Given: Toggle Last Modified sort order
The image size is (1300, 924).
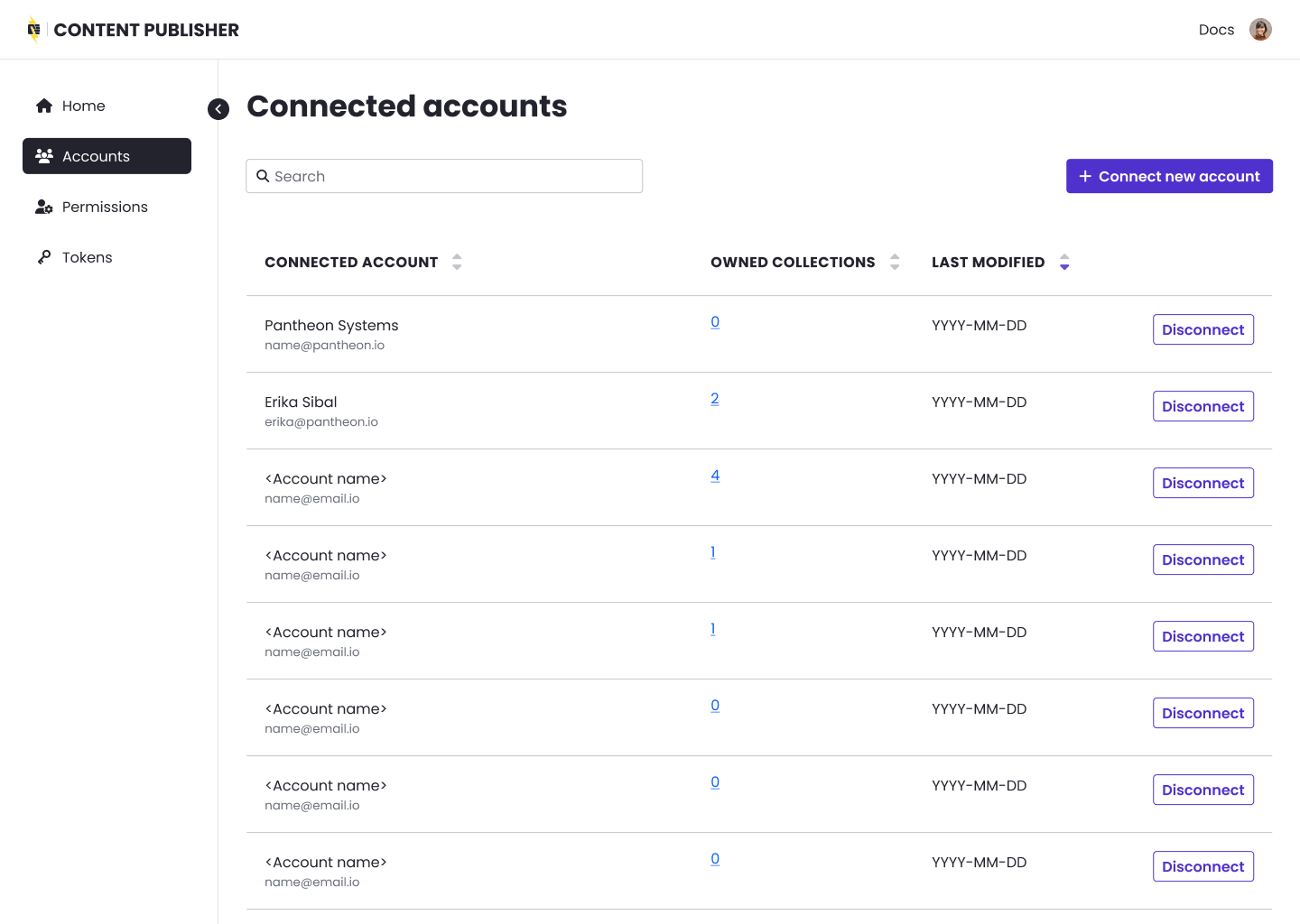Looking at the screenshot, I should [x=1064, y=262].
